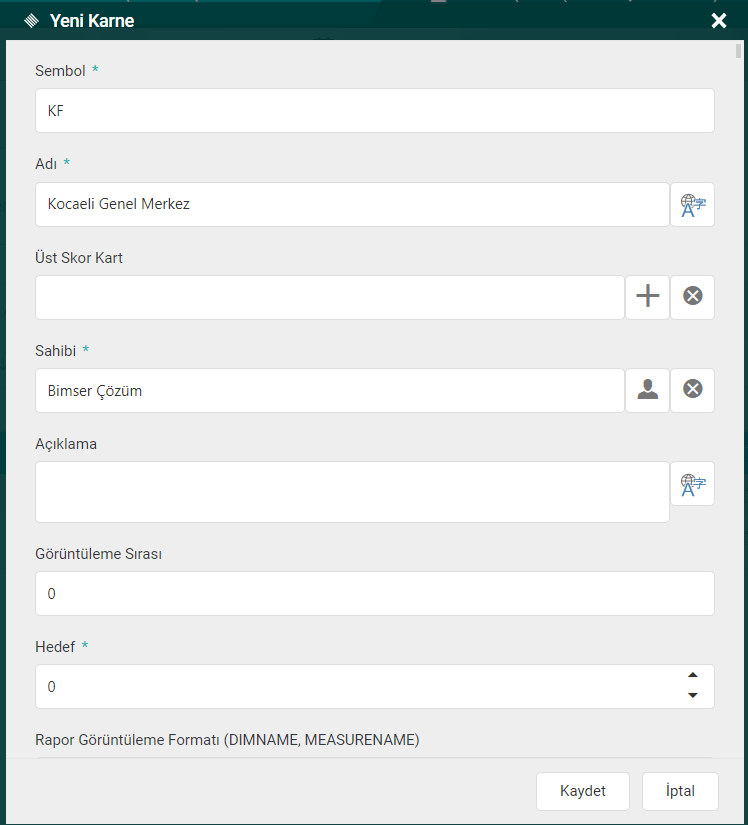Decrease the Hedef value with down arrow
The height and width of the screenshot is (825, 748).
pyautogui.click(x=693, y=696)
